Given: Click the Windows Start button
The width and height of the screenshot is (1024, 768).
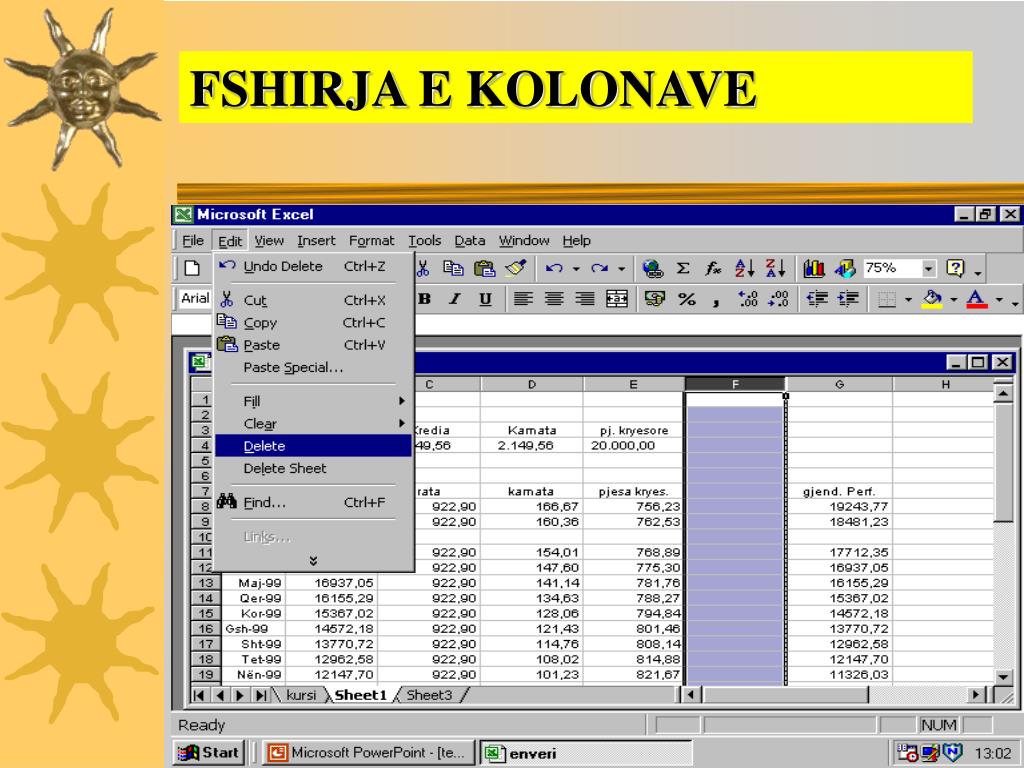Looking at the screenshot, I should 210,752.
